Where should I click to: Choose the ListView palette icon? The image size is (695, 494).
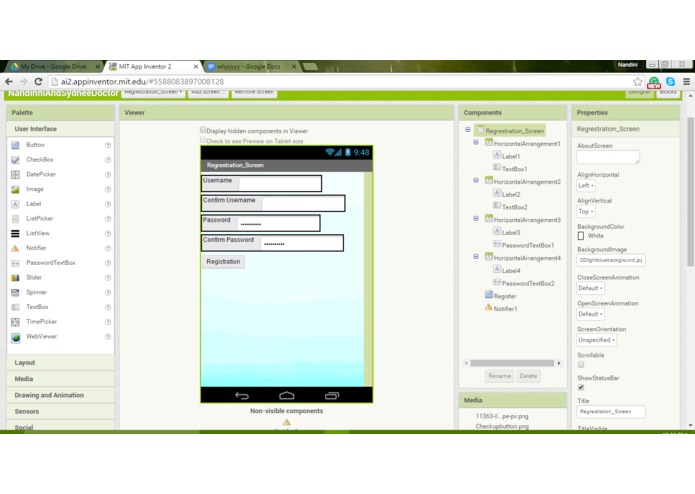click(x=15, y=233)
